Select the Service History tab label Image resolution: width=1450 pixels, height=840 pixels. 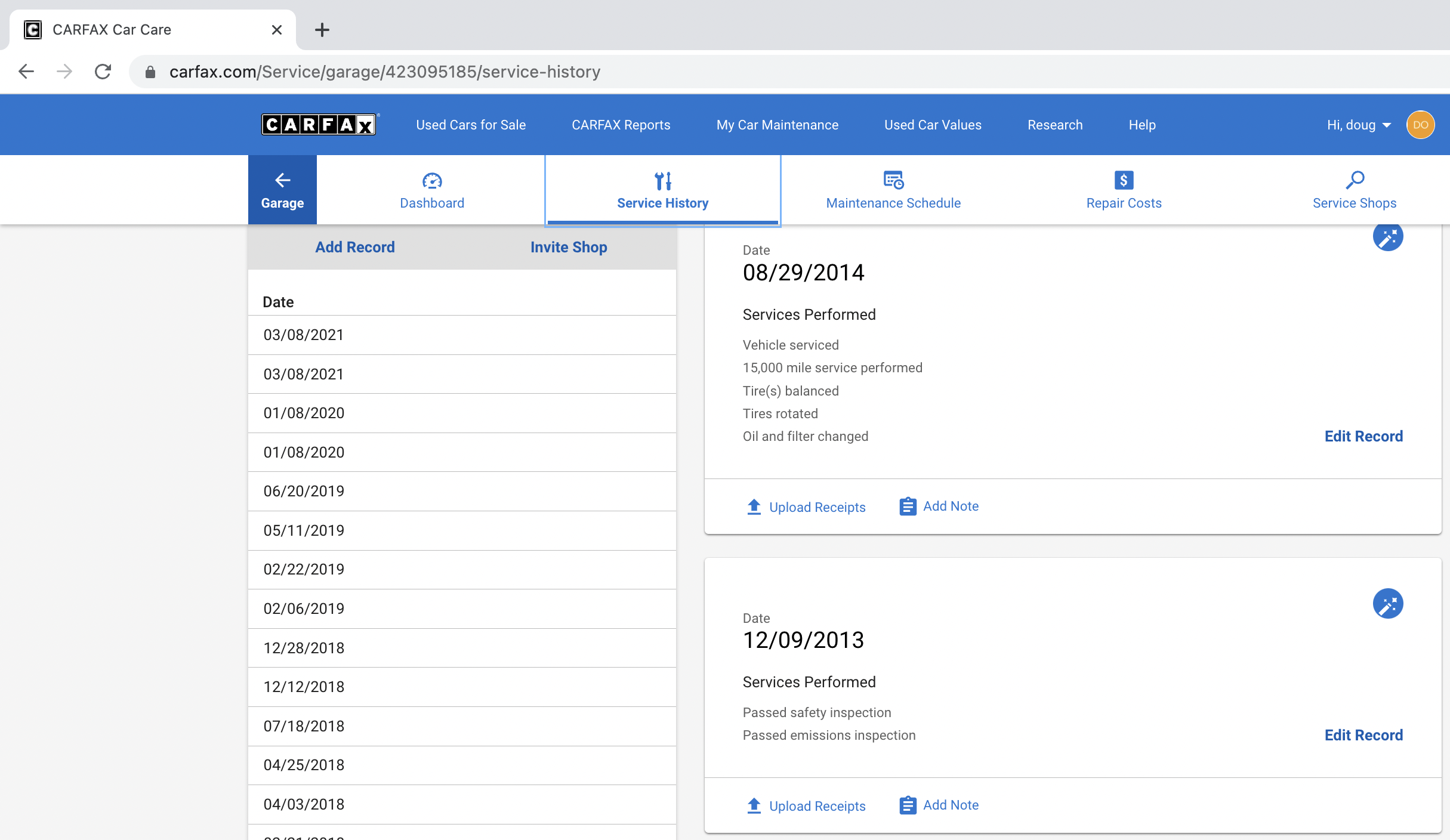coord(663,203)
